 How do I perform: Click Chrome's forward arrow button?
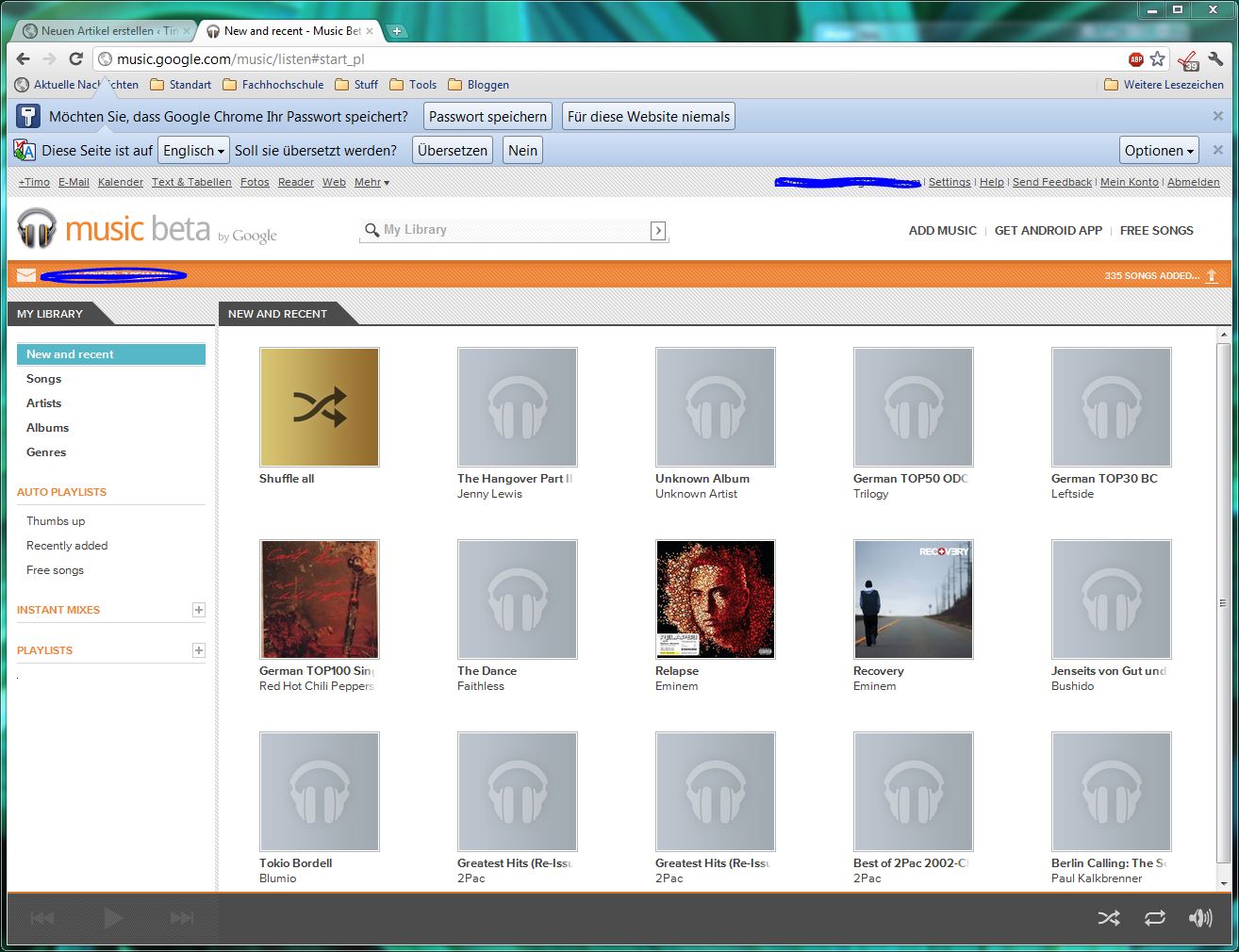click(x=50, y=58)
